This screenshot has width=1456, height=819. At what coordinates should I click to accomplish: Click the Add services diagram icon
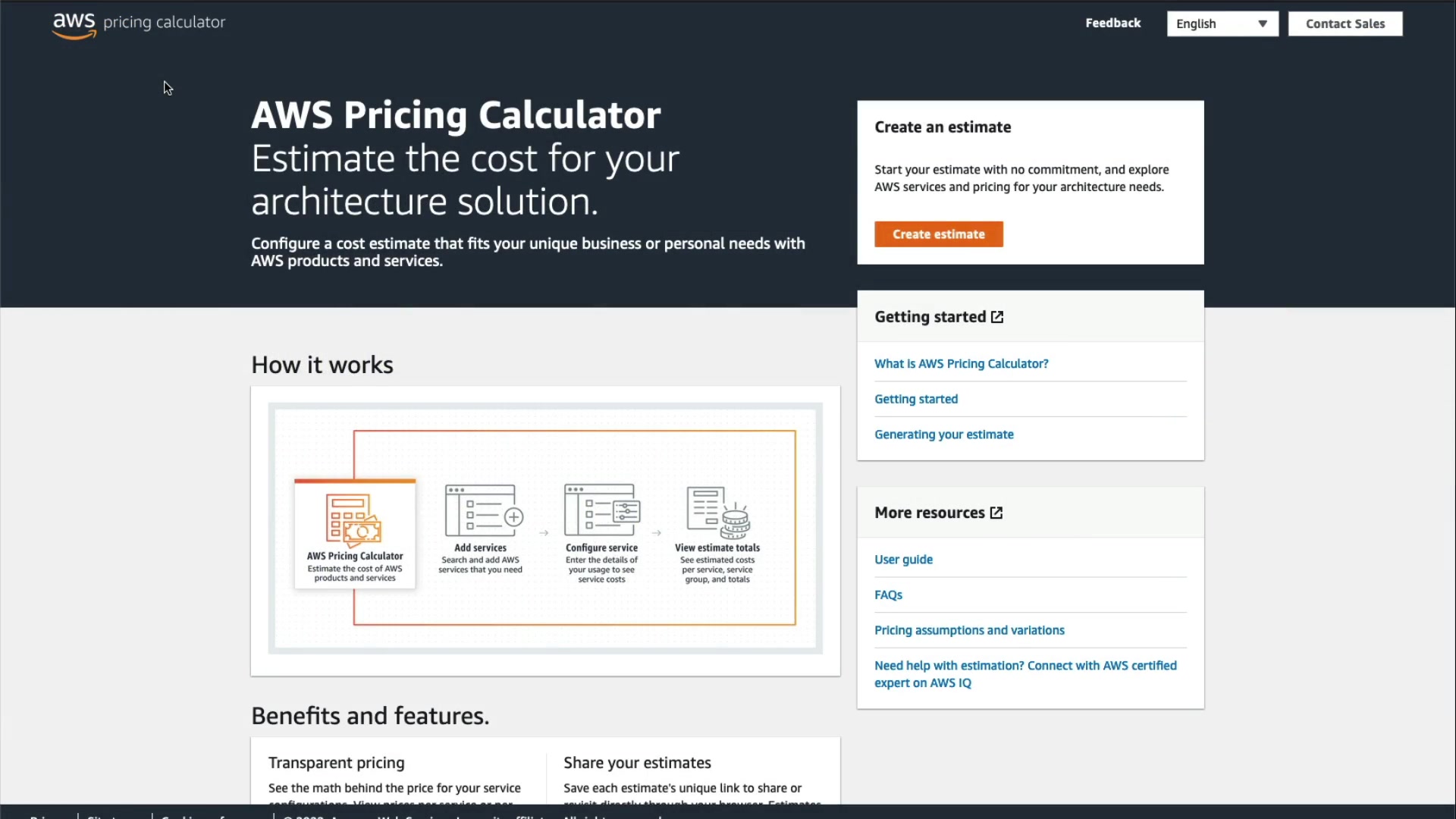pos(484,510)
